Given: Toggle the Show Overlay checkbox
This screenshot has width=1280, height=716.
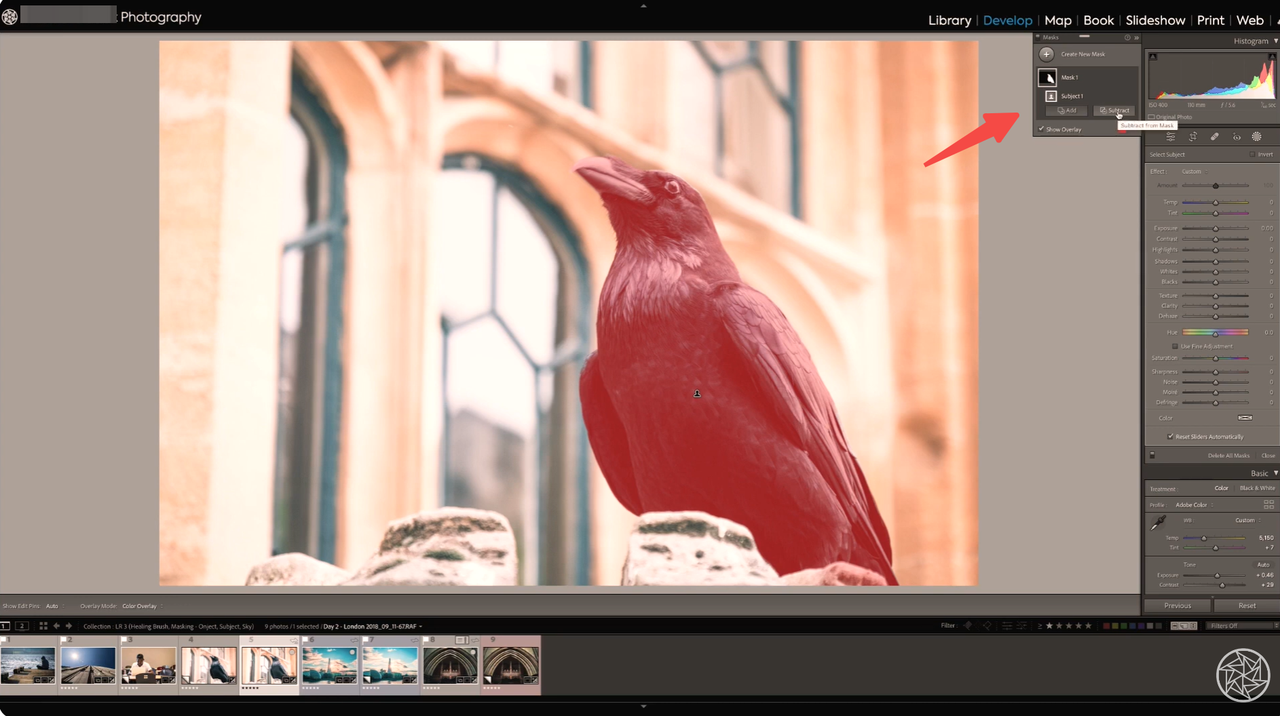Looking at the screenshot, I should click(x=1041, y=129).
